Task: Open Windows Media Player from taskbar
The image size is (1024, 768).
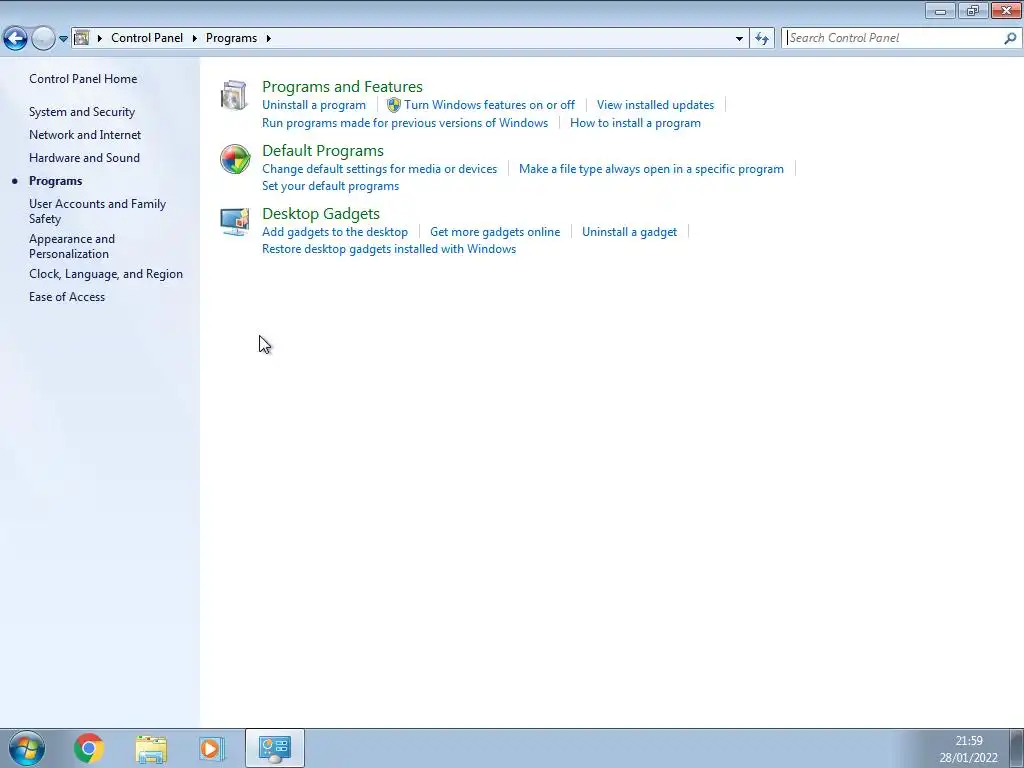Action: [x=211, y=748]
